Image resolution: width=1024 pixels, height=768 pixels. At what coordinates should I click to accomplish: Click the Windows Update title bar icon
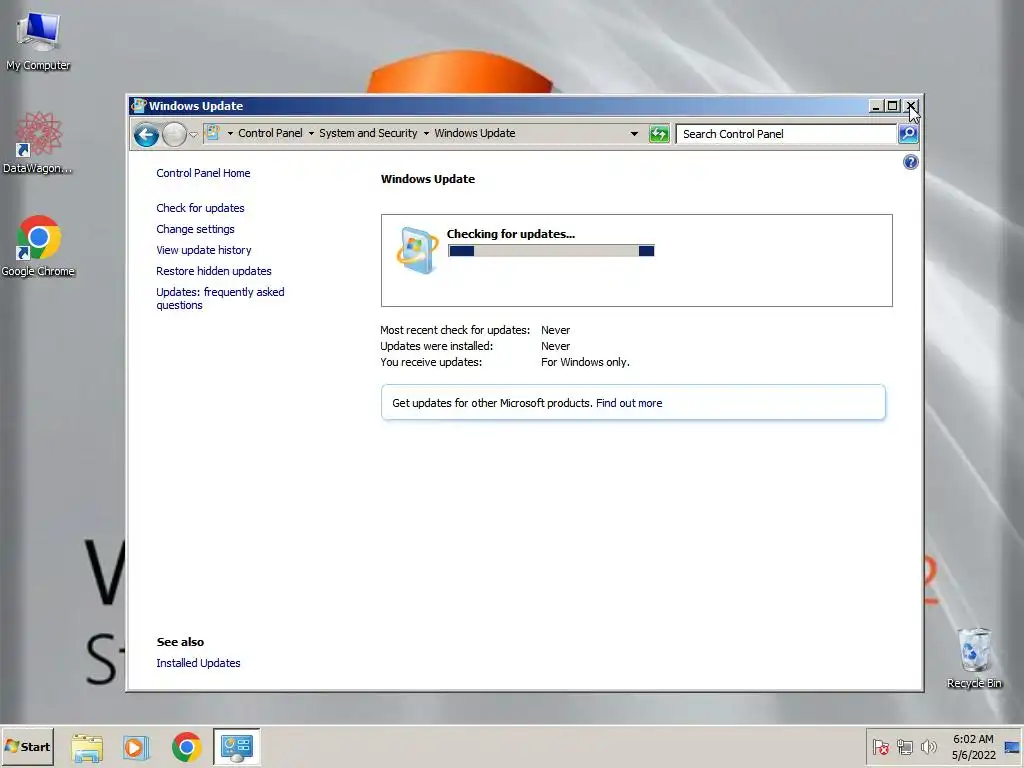click(138, 106)
